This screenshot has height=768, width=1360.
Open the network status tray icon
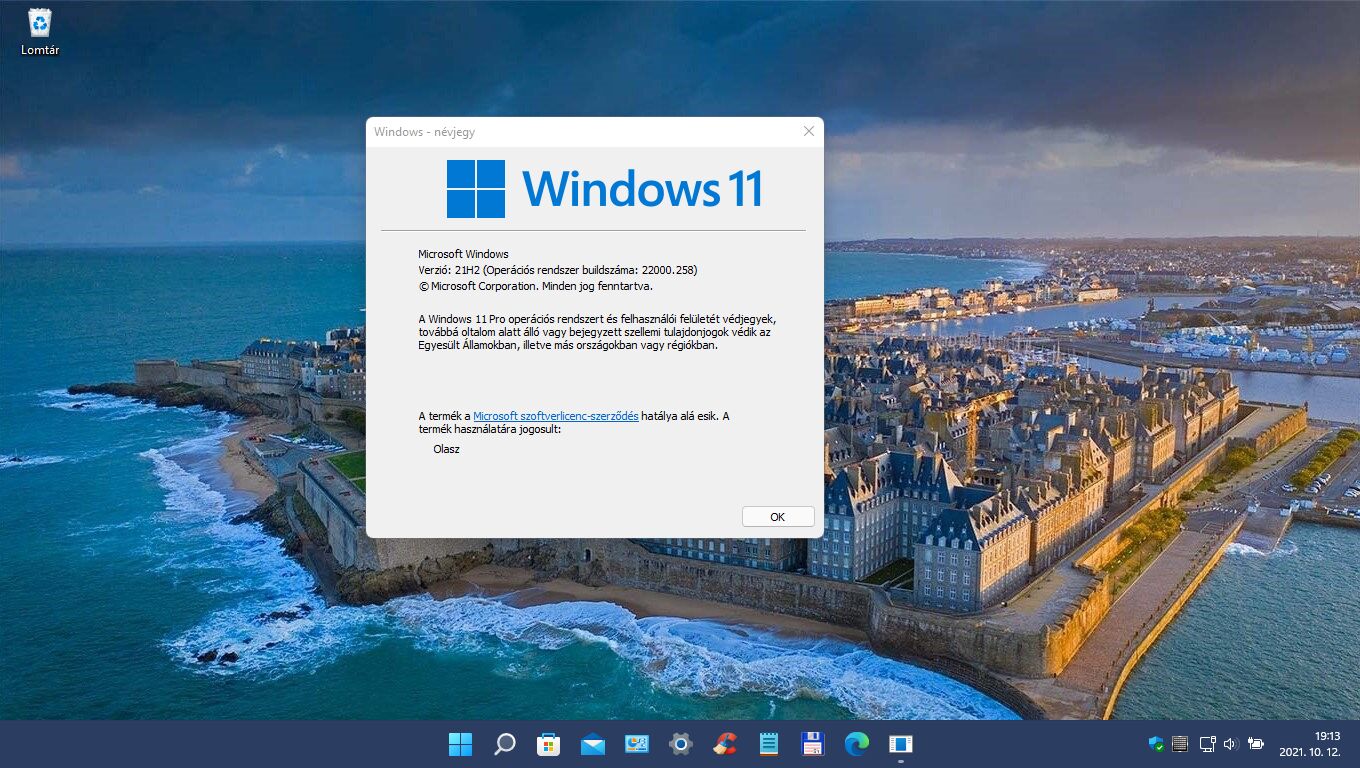point(1207,743)
